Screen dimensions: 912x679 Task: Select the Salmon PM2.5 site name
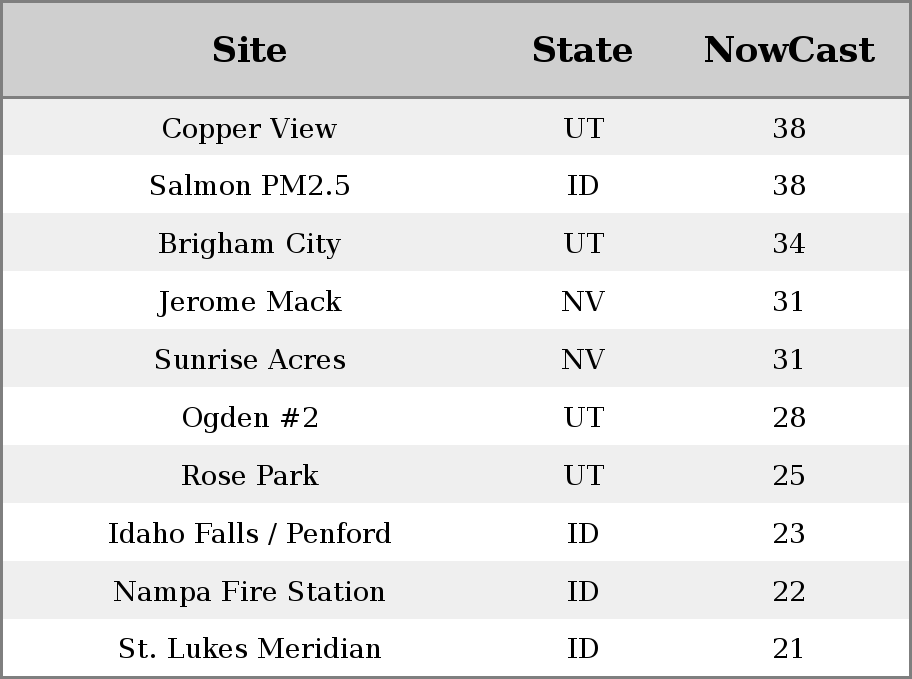(x=250, y=186)
